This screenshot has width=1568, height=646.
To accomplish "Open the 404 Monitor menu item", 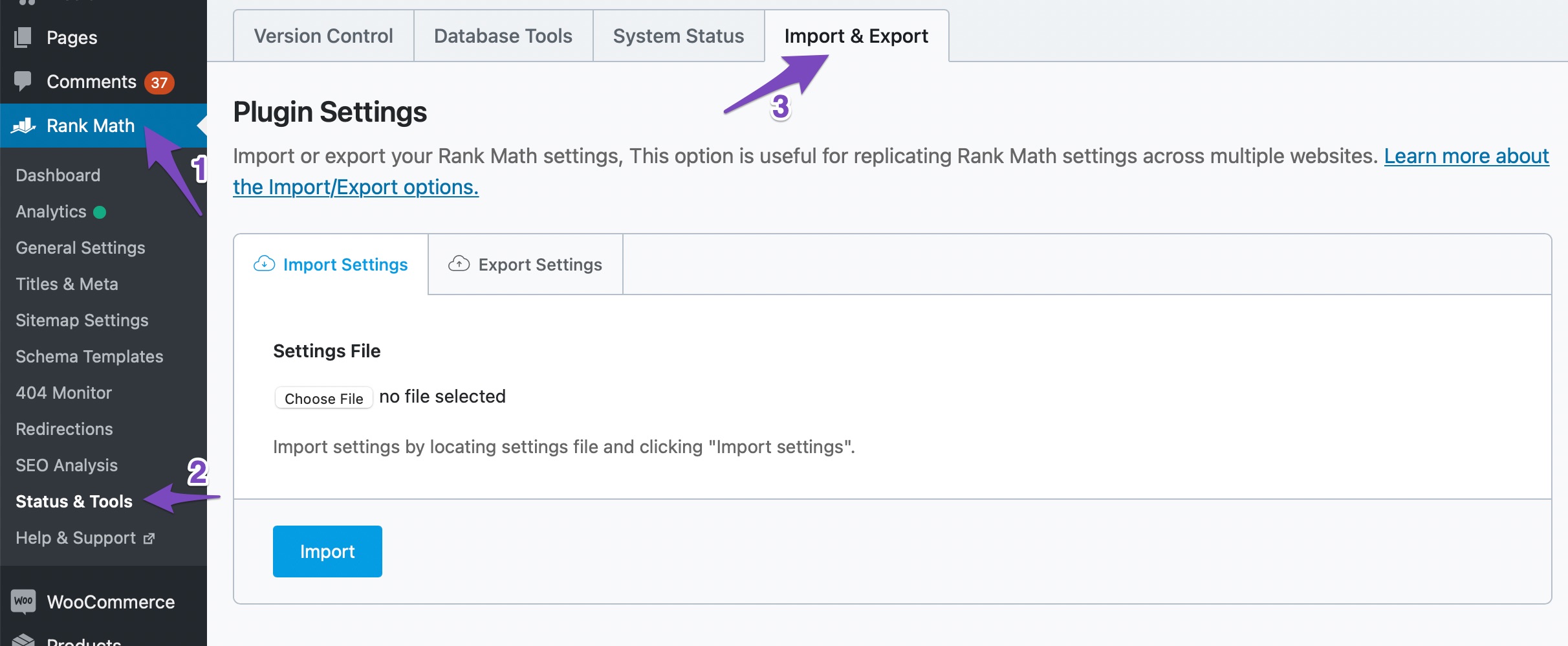I will 63,393.
